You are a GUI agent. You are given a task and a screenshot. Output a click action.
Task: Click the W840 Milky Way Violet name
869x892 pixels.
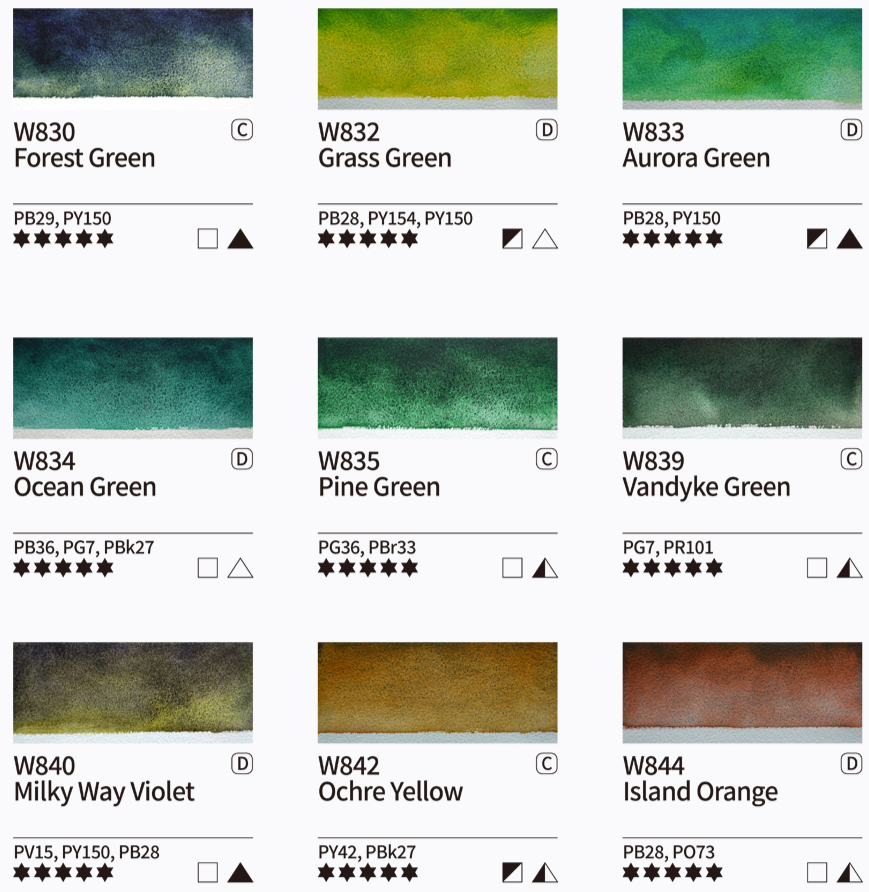coord(104,779)
